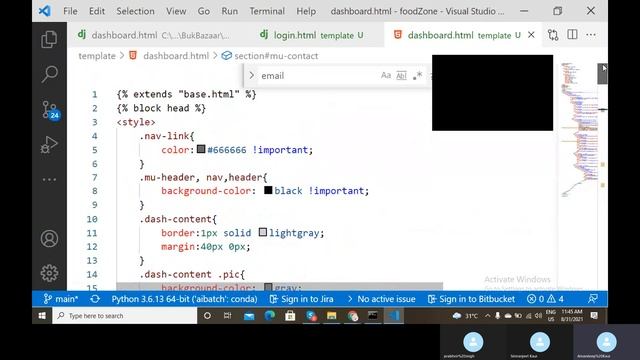The image size is (640, 360).
Task: Open Microsoft Store in taskbar
Action: click(290, 316)
